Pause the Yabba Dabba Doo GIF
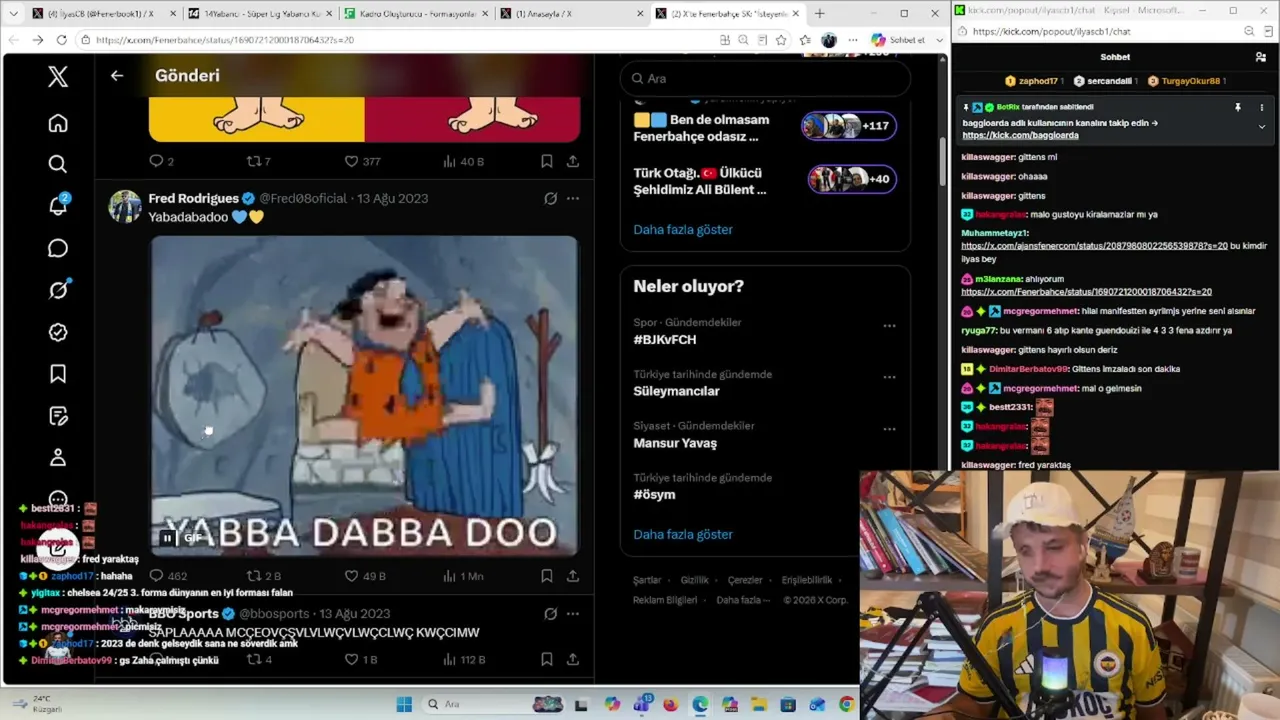Screen dimensions: 1280x720 pyautogui.click(x=167, y=538)
